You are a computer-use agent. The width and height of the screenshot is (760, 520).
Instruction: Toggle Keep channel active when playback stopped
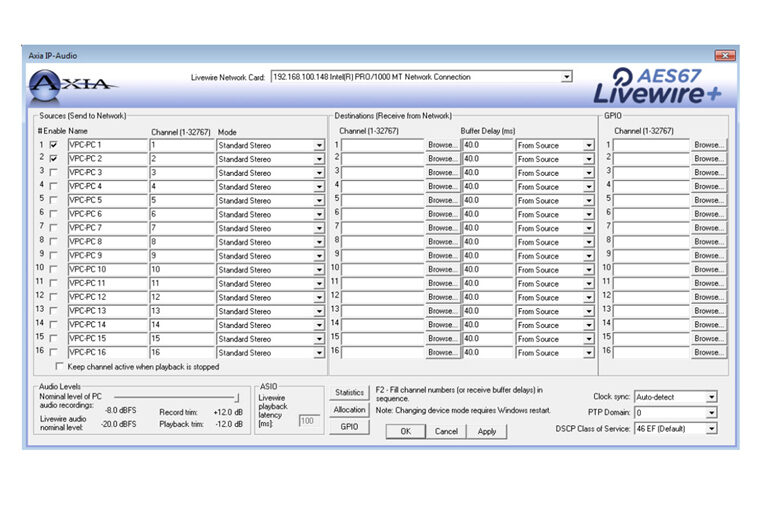click(x=59, y=367)
